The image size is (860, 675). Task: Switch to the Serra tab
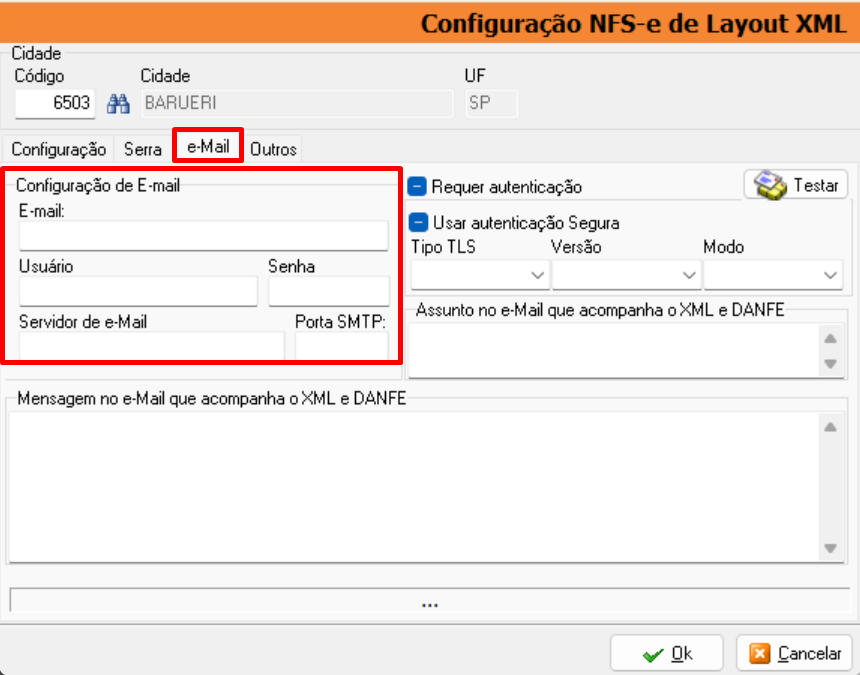tap(143, 149)
